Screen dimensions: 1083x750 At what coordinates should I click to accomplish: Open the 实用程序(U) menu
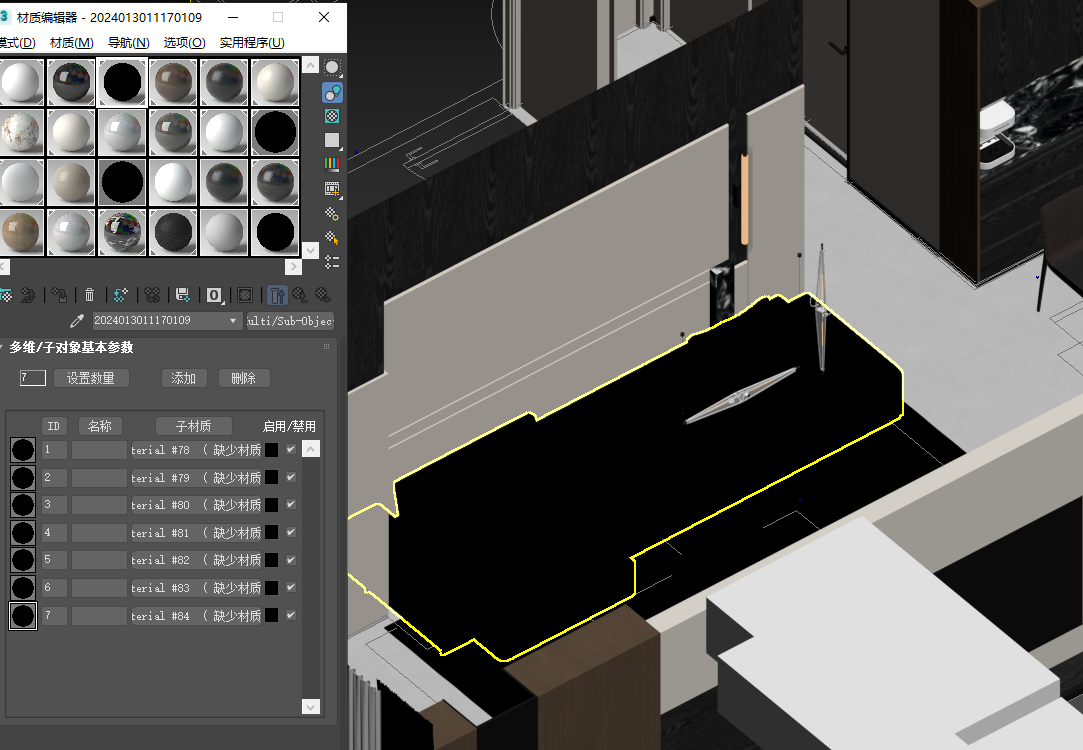252,42
